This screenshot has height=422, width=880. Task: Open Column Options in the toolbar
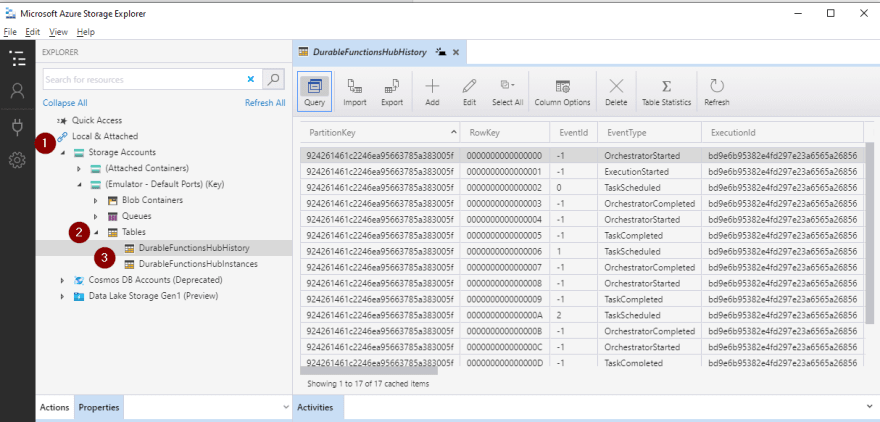(562, 91)
